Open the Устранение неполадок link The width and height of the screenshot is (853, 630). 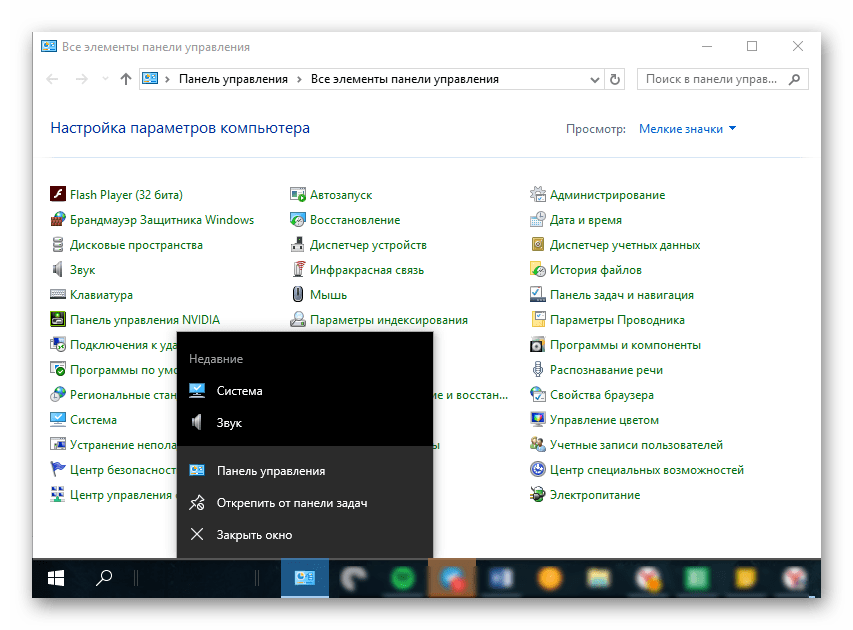(x=123, y=444)
